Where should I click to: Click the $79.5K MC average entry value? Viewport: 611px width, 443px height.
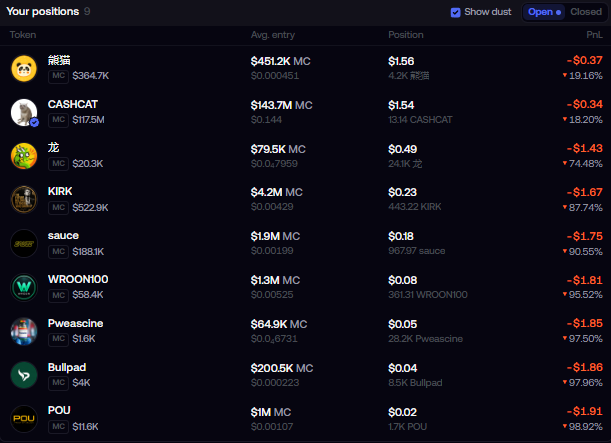coord(278,149)
